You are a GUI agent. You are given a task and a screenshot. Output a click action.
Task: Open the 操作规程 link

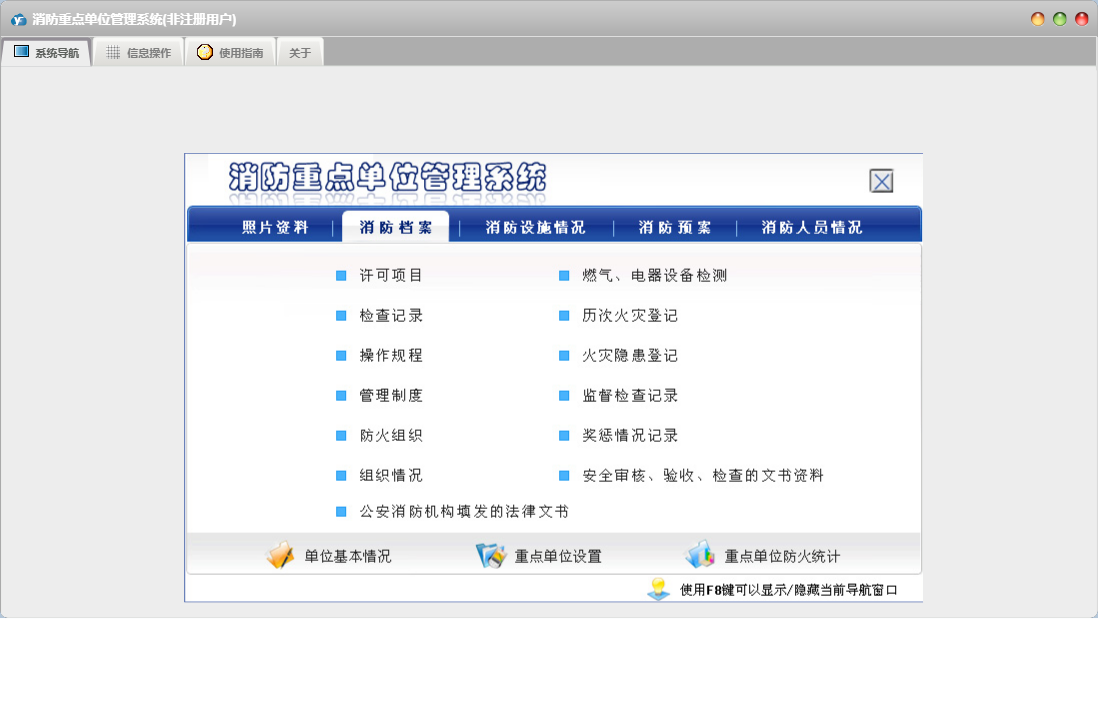[x=391, y=356]
